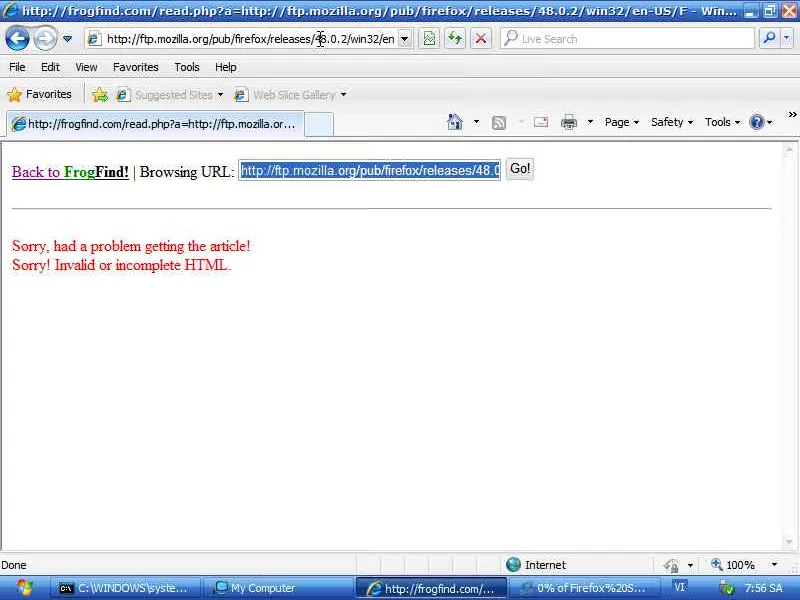
Task: Click the Print icon
Action: click(568, 122)
